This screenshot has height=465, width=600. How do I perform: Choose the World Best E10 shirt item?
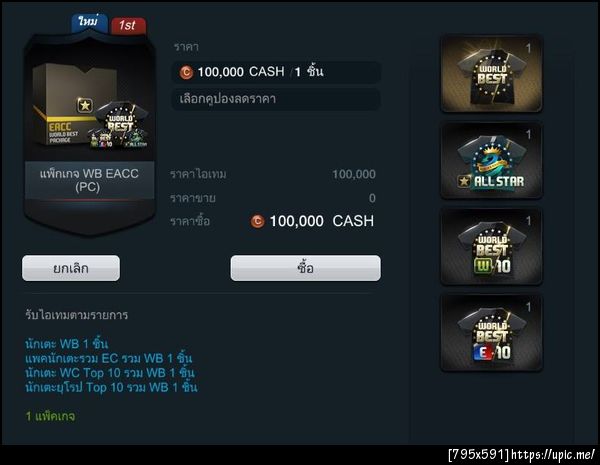pos(491,333)
